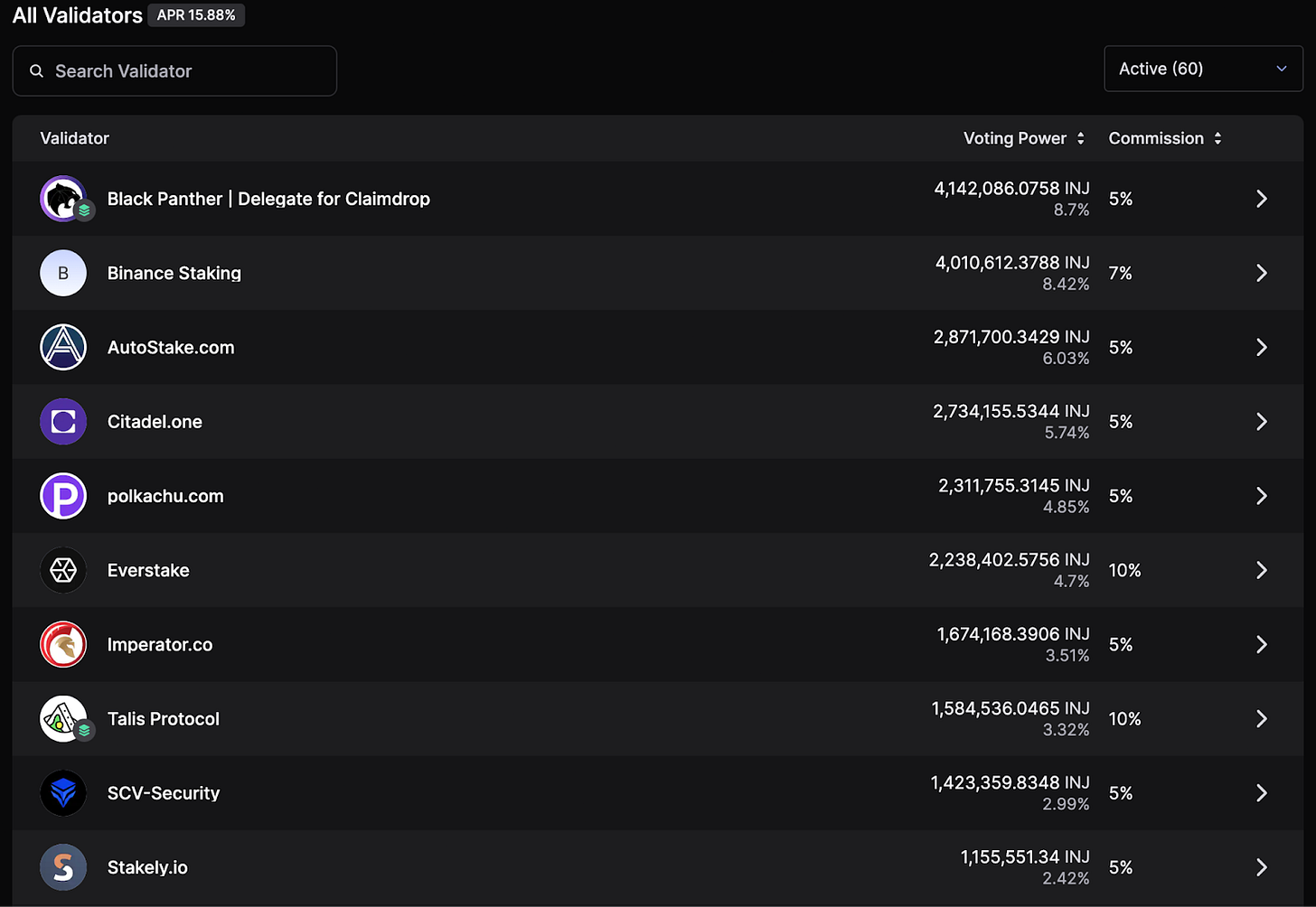Click the AutoStake.com logo icon
This screenshot has height=907, width=1316.
coord(63,347)
